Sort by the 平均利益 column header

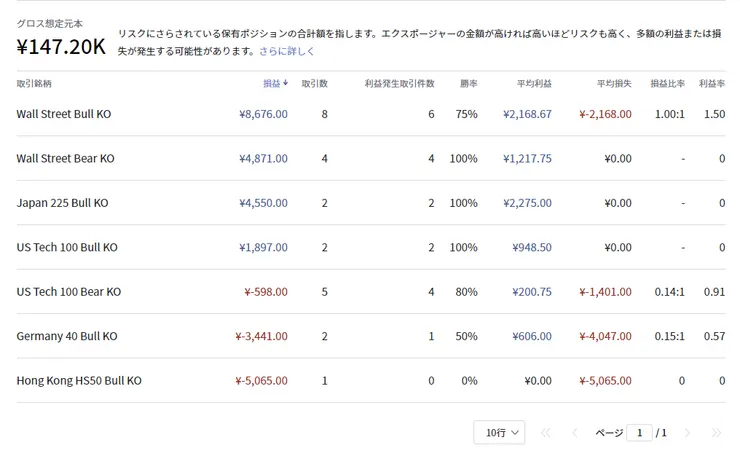(534, 83)
